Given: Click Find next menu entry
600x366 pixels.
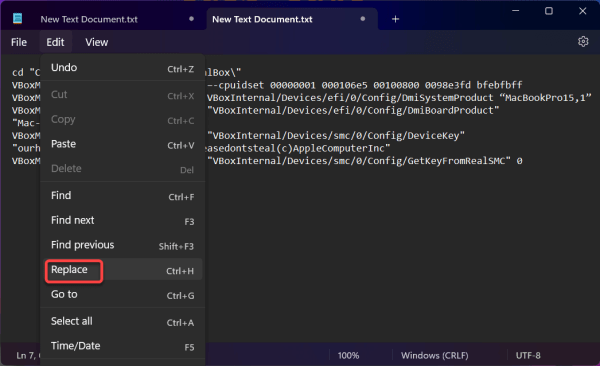Looking at the screenshot, I should click(122, 221).
